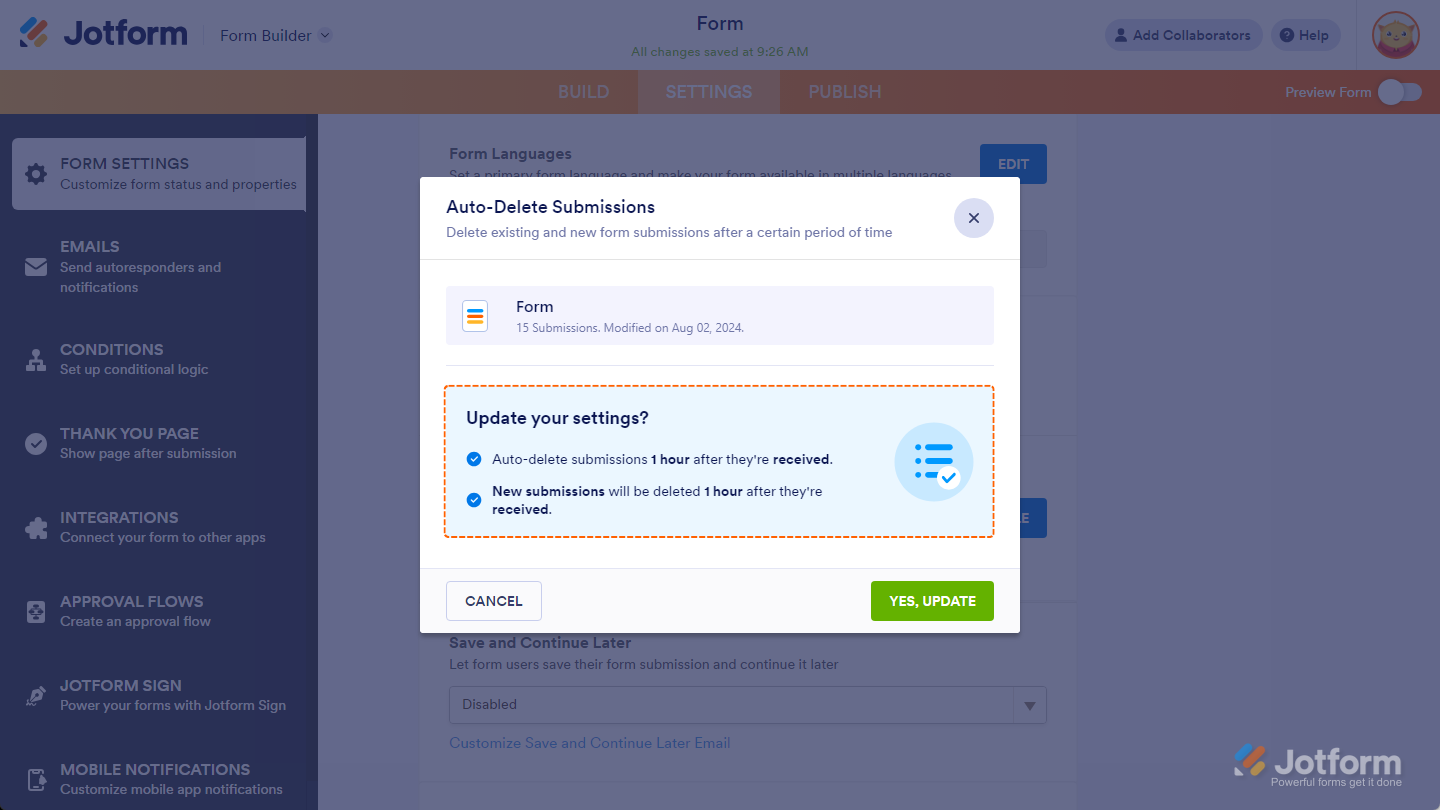This screenshot has height=810, width=1440.
Task: Confirm with the Yes, Update button
Action: [932, 601]
